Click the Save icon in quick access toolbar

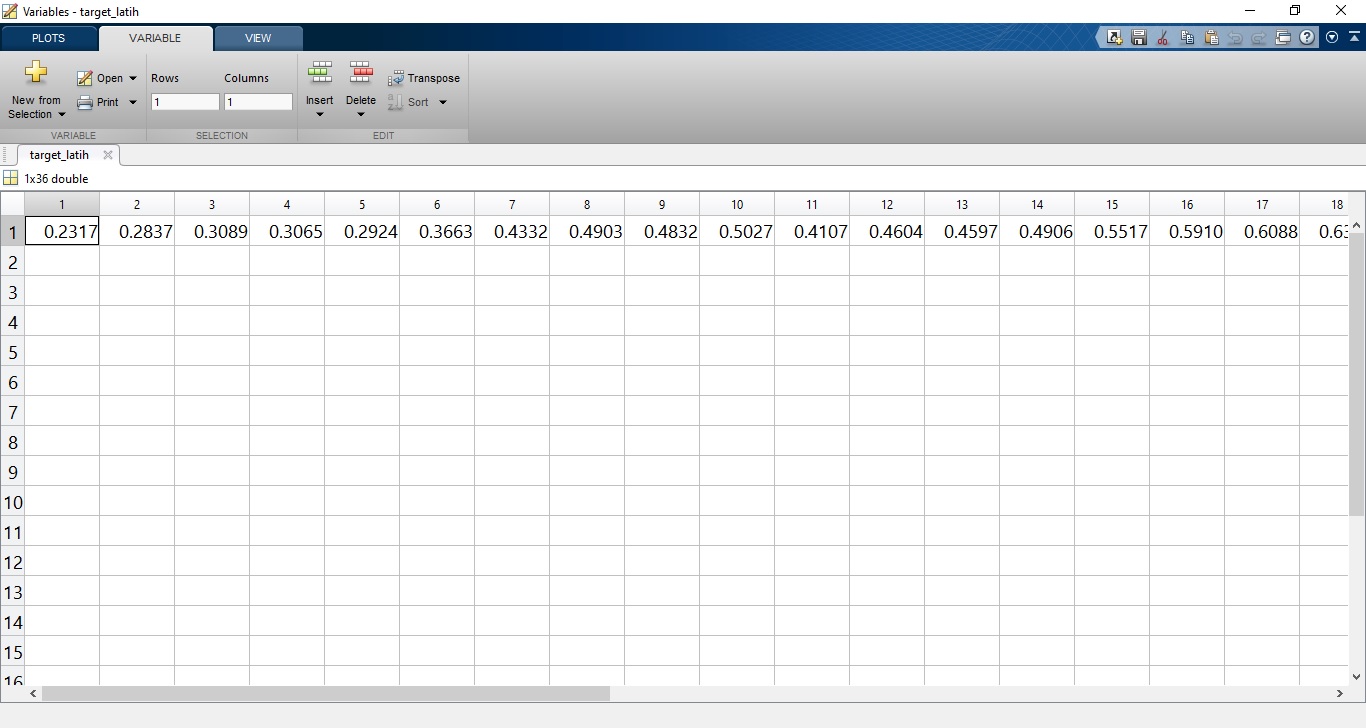coord(1138,38)
